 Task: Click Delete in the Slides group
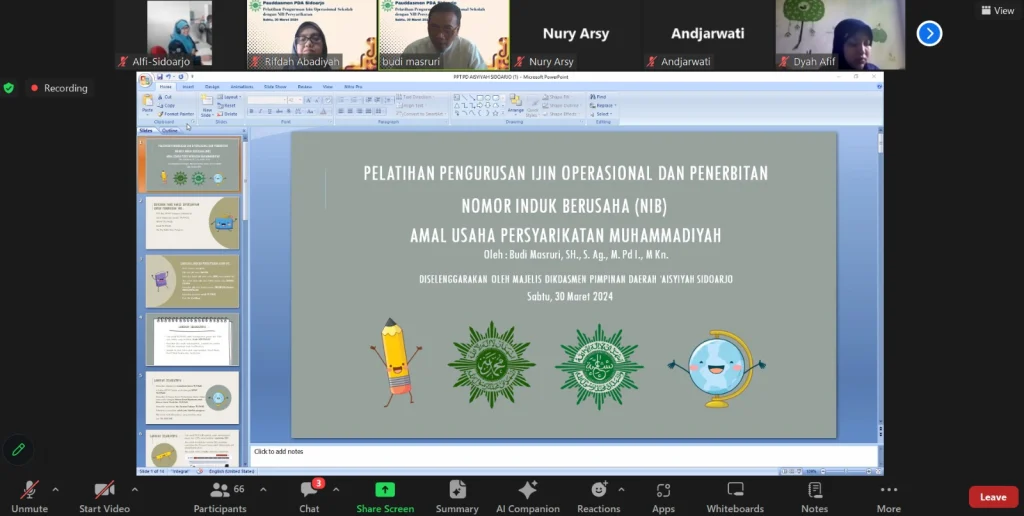(227, 114)
